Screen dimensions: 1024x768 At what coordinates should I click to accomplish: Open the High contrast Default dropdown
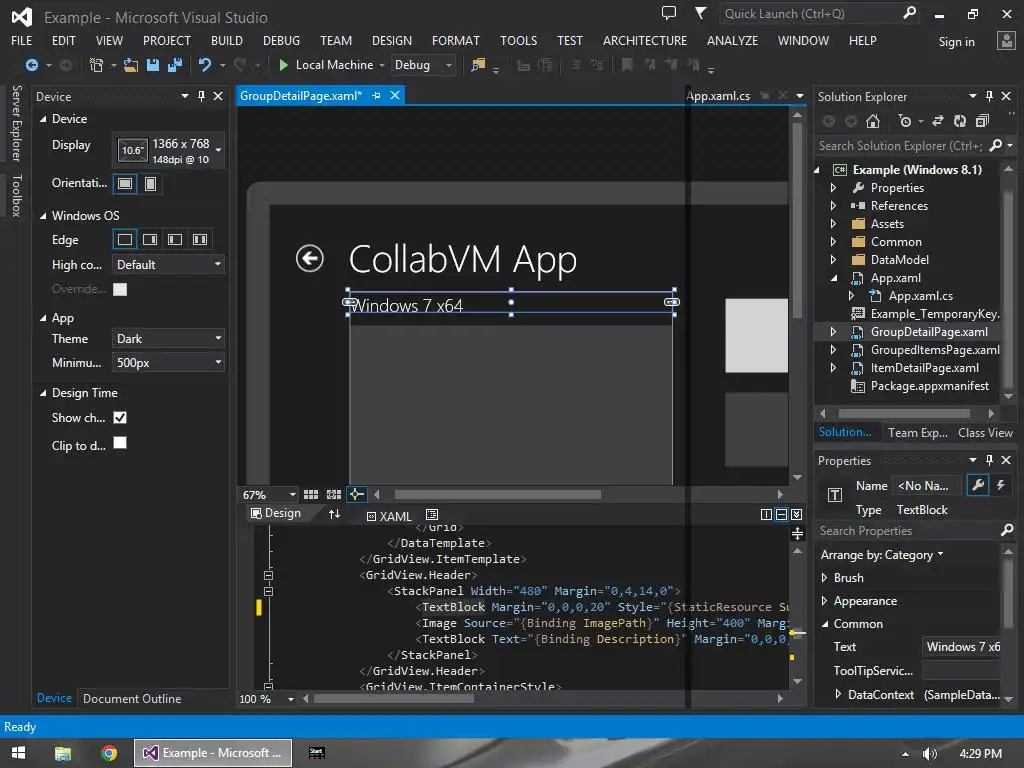[168, 264]
